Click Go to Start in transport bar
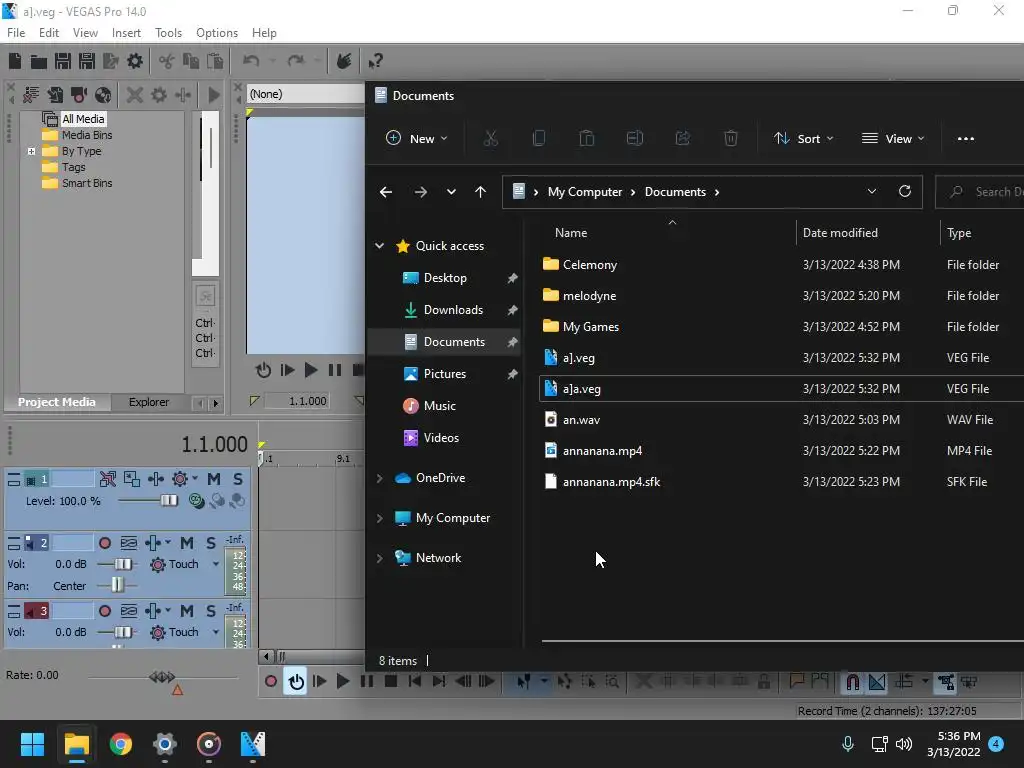The image size is (1024, 768). [x=415, y=682]
